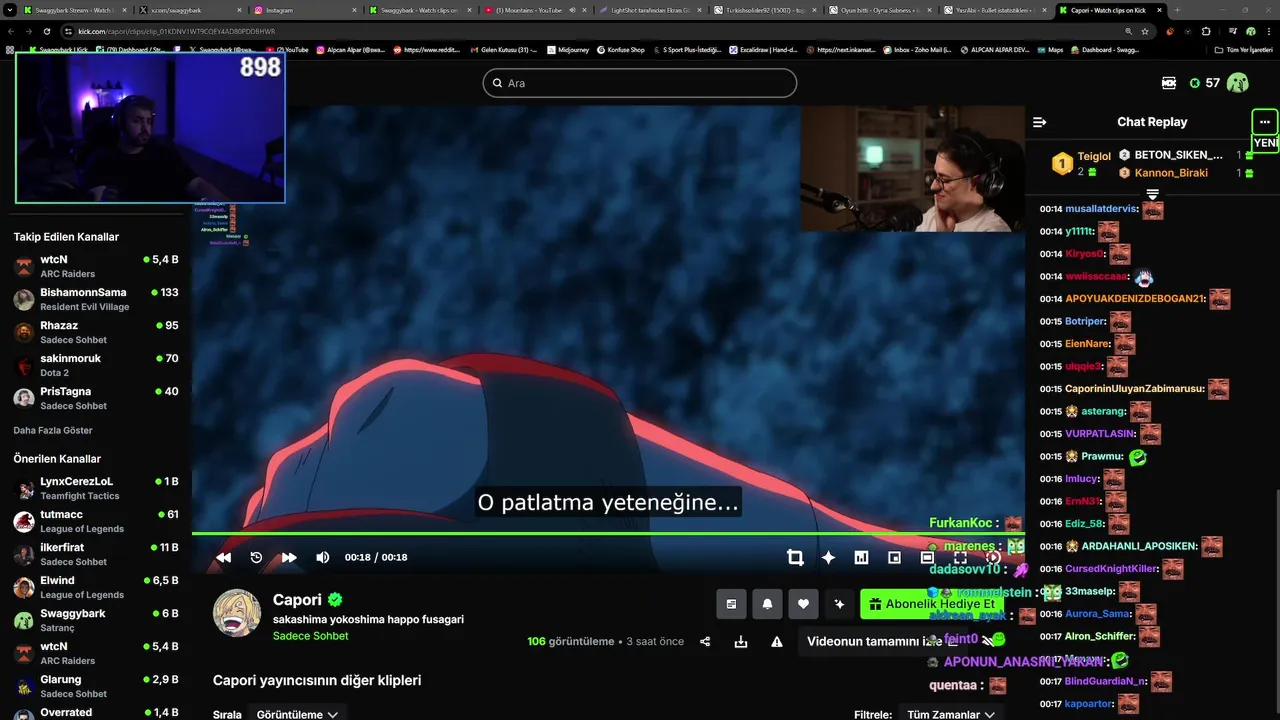Viewport: 1280px width, 720px height.
Task: Rewind the clip with the skip-back icon
Action: click(224, 557)
